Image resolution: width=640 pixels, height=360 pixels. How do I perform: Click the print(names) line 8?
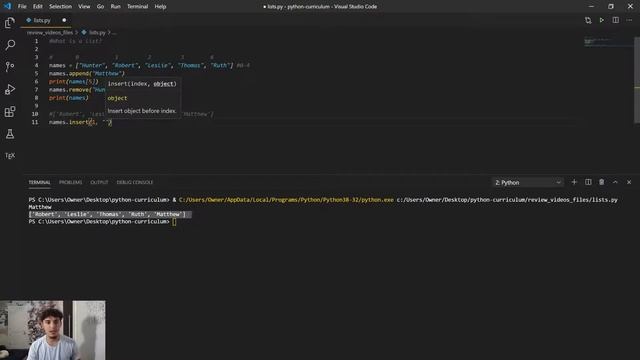[x=69, y=98]
